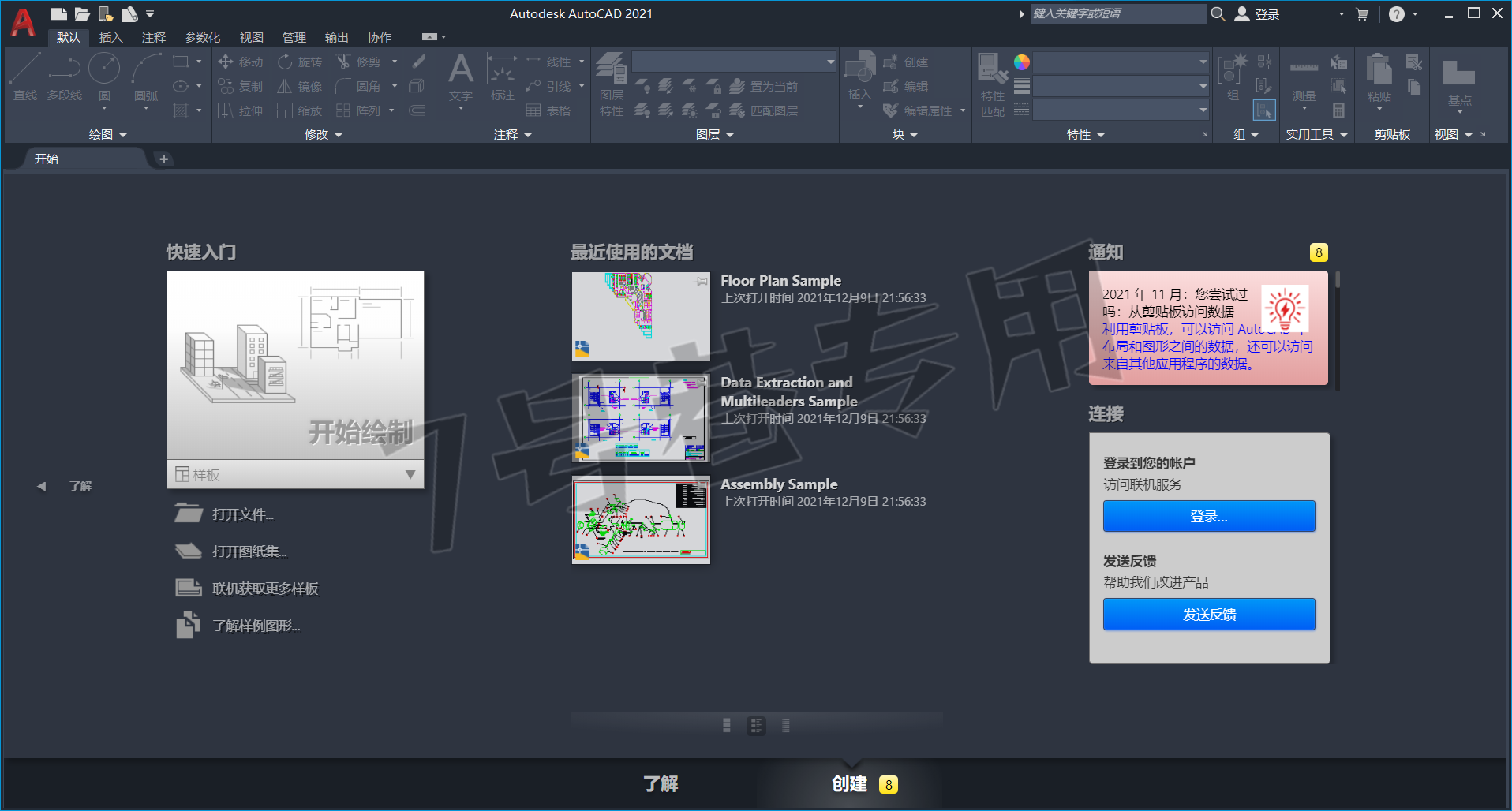Viewport: 1512px width, 811px height.
Task: Click the Trim (修剪) tool
Action: pos(359,62)
